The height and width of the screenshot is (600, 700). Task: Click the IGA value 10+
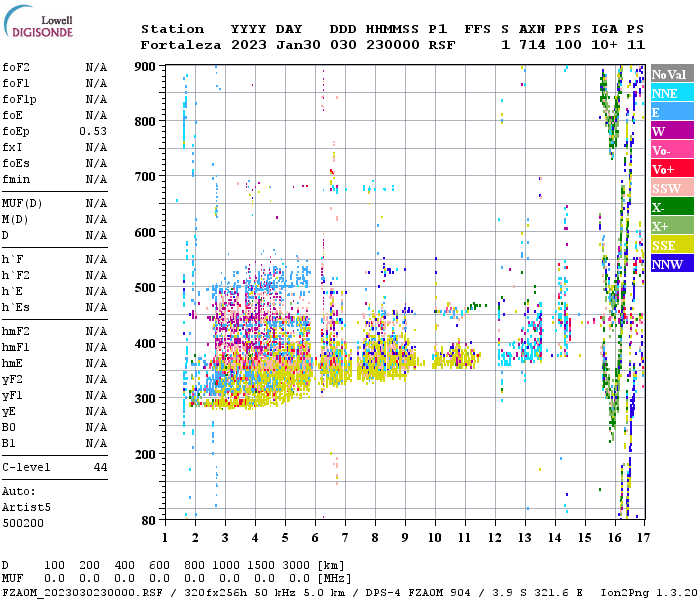(x=604, y=45)
